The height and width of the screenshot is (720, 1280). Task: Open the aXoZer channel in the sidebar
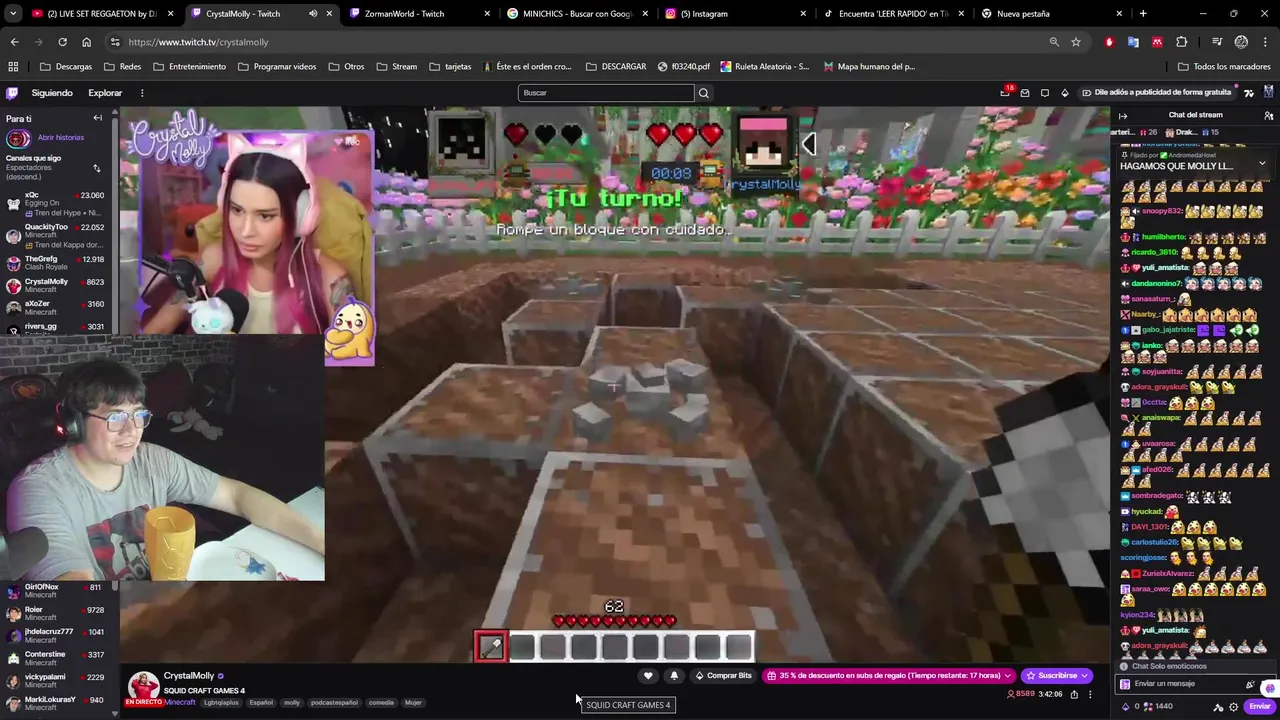[56, 308]
